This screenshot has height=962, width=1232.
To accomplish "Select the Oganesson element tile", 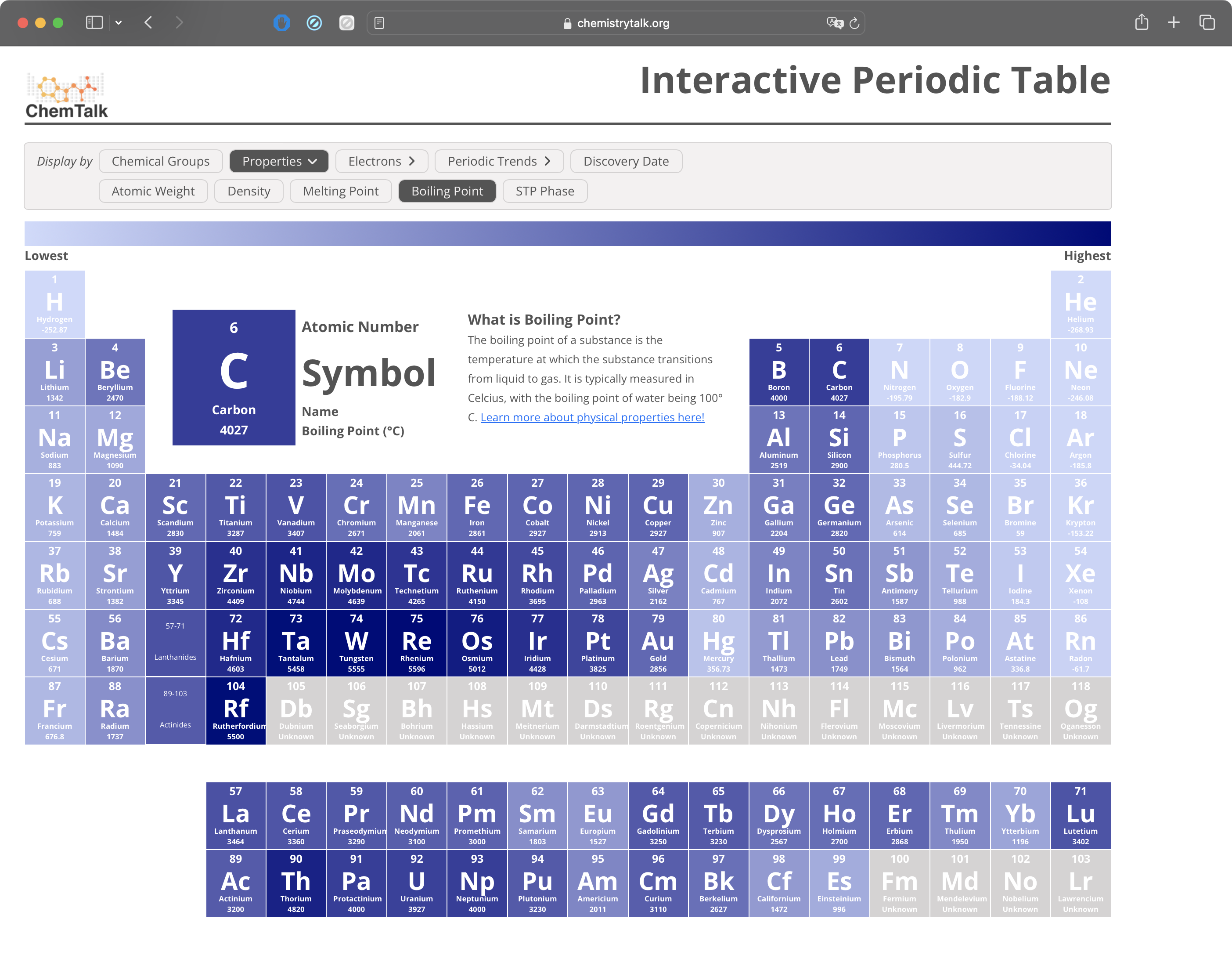I will pos(1080,710).
